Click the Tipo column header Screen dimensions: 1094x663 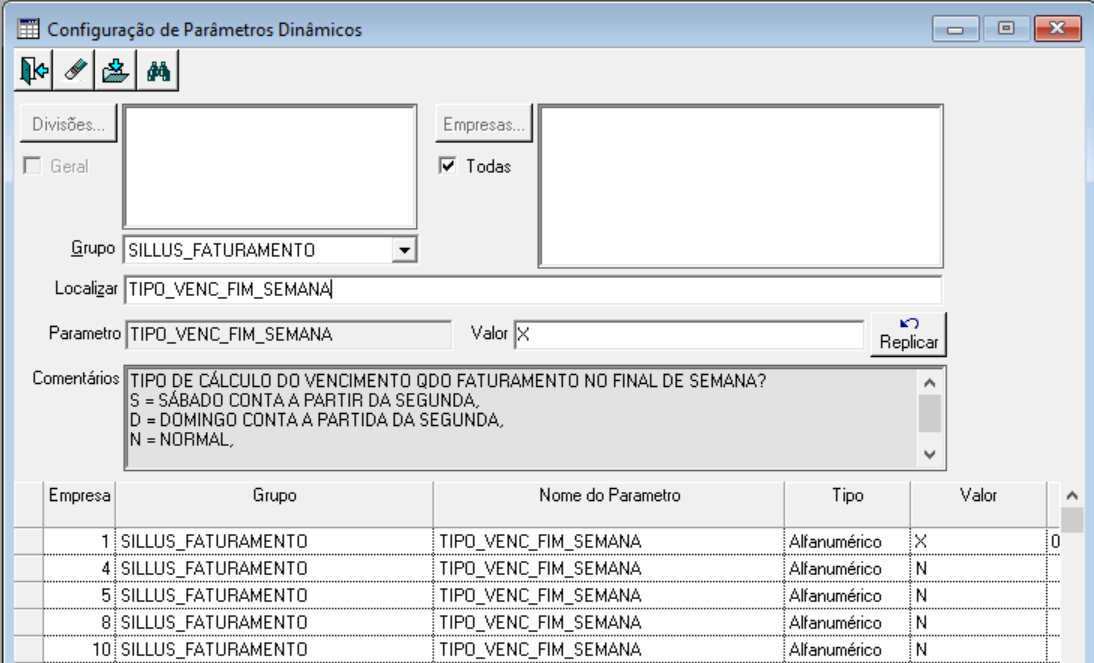[x=848, y=503]
